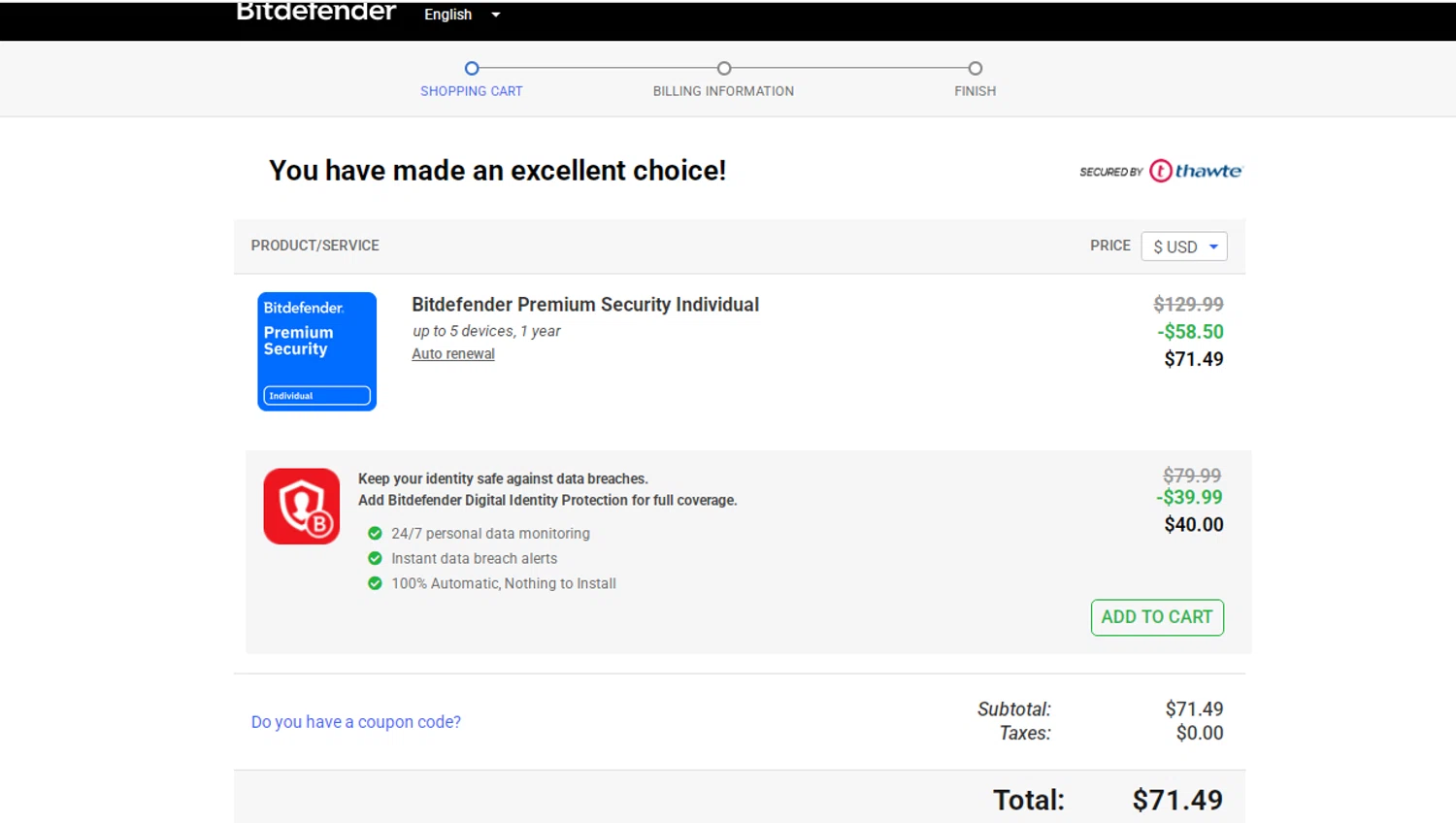Viewport: 1456px width, 823px height.
Task: Click the Bitdefender logo in header
Action: (x=315, y=12)
